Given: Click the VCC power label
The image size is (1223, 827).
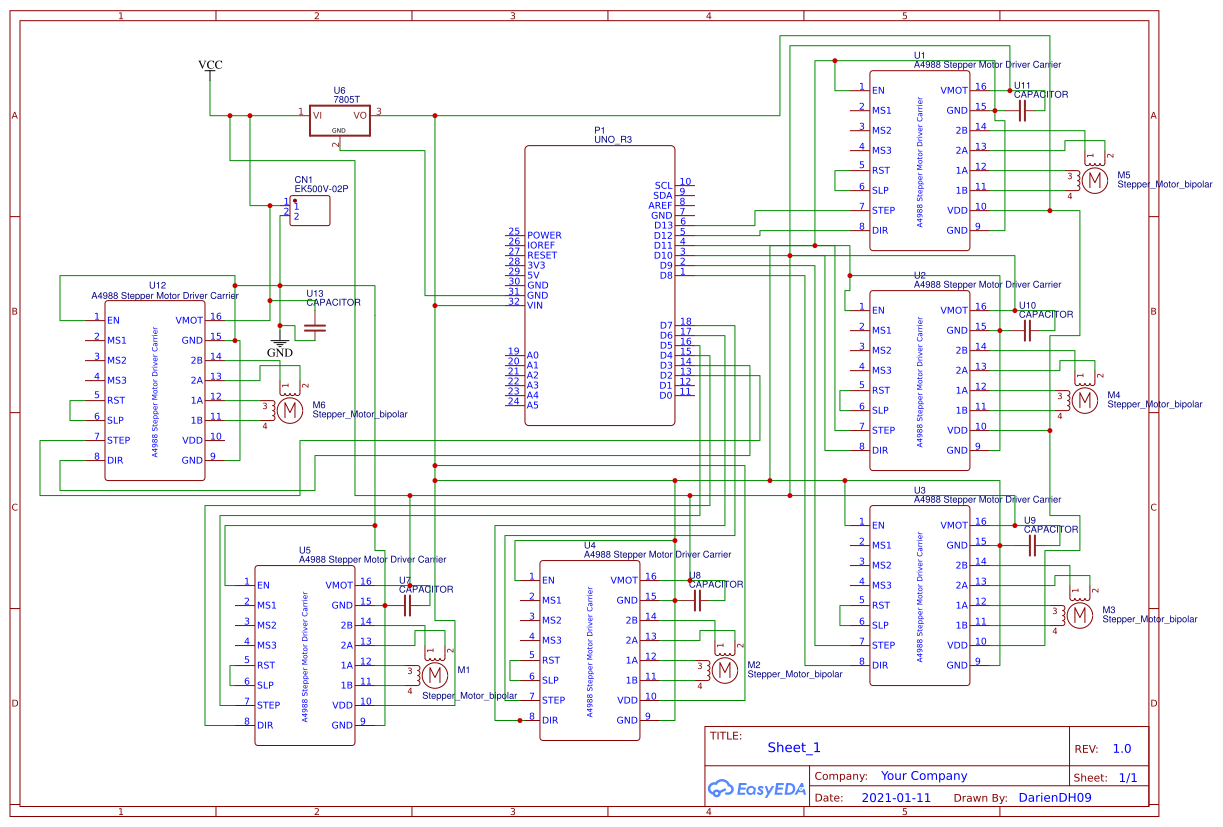Looking at the screenshot, I should click(x=209, y=64).
